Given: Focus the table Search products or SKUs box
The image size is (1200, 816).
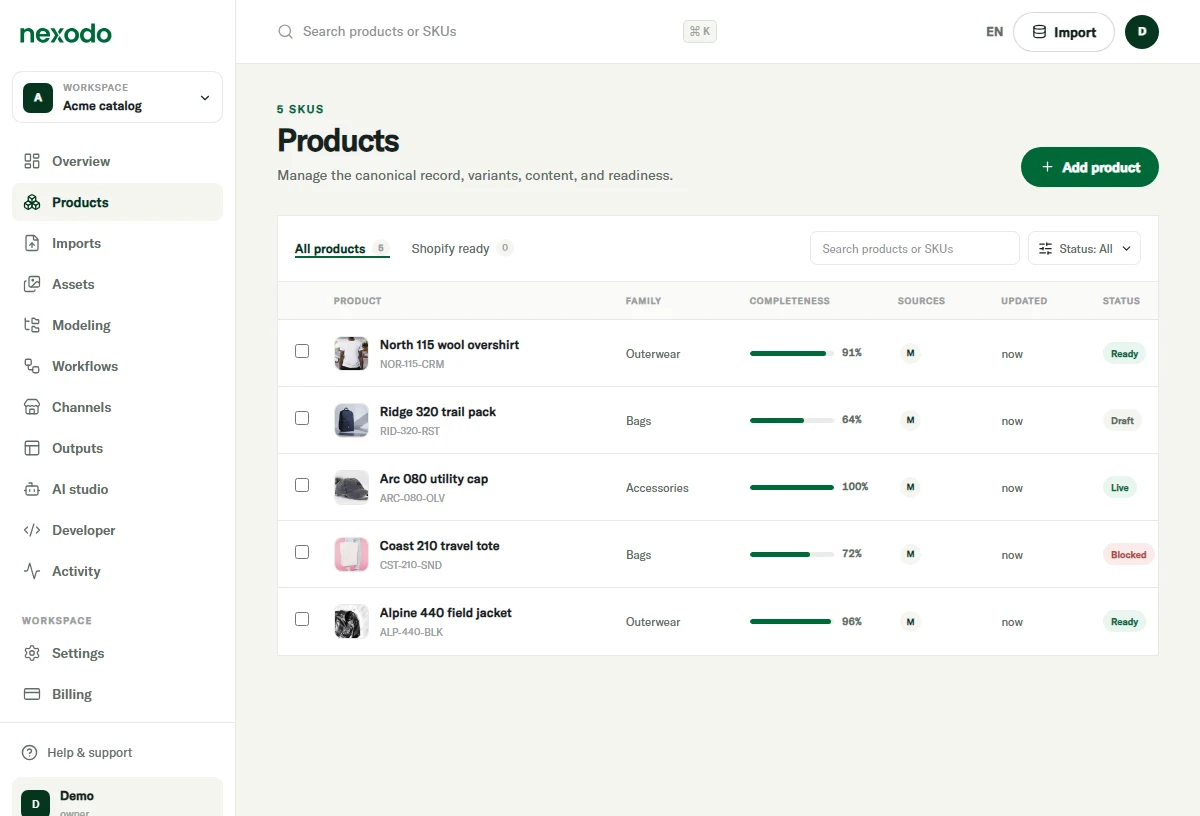Looking at the screenshot, I should (x=915, y=249).
